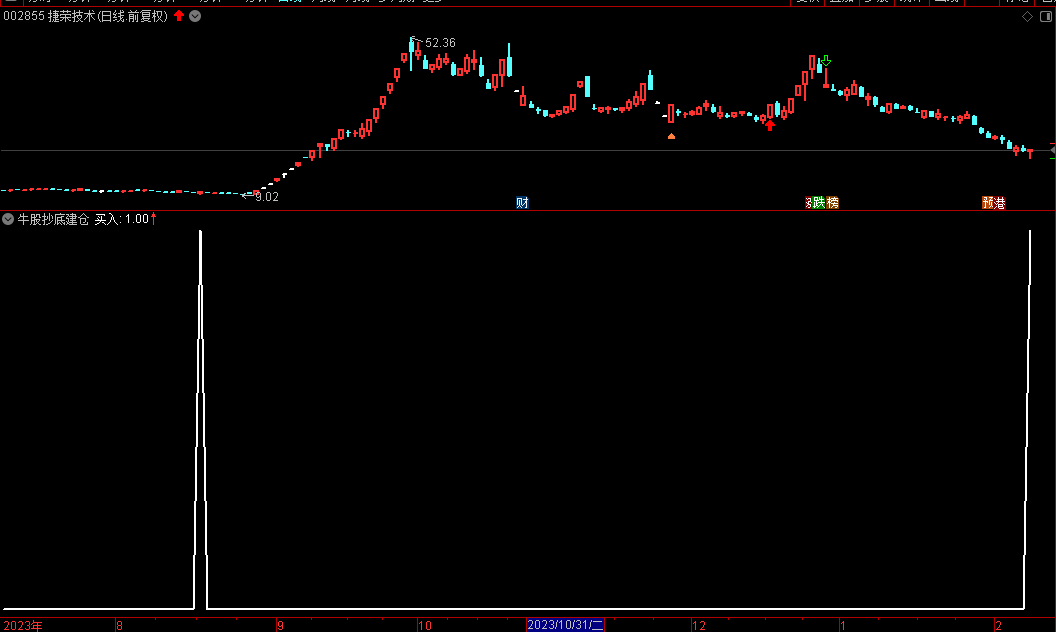Expand the 牛股抄底建仓 indicator menu
Screen dimensions: 1056x632
8,219
